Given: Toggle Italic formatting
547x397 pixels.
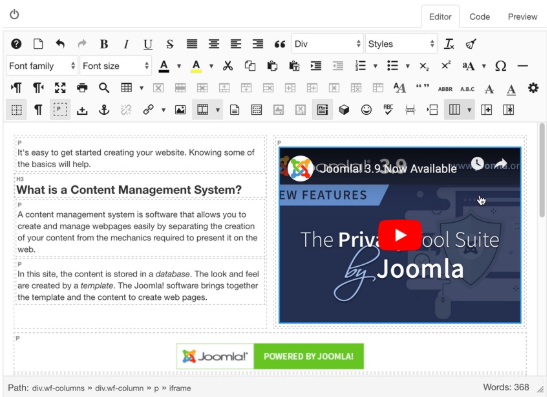Looking at the screenshot, I should tap(126, 44).
